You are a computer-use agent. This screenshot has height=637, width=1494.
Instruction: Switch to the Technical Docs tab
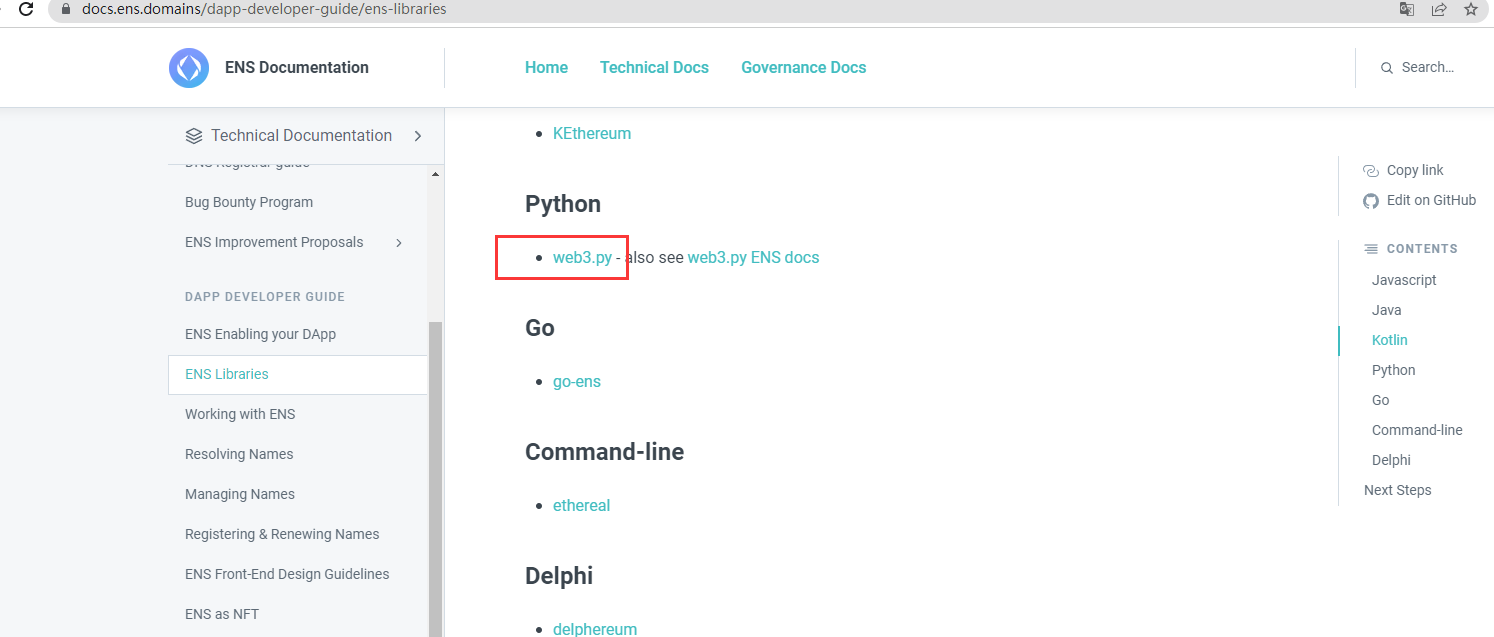pyautogui.click(x=654, y=67)
